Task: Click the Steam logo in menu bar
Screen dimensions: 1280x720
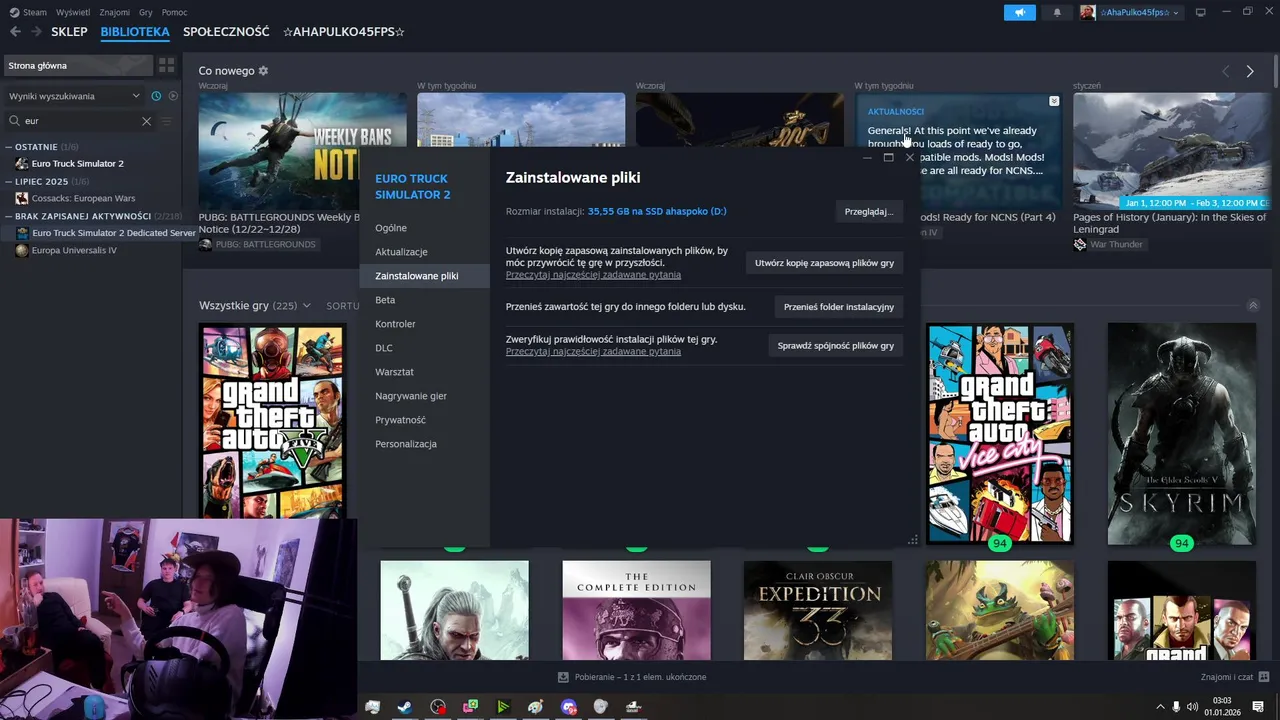Action: tap(14, 12)
